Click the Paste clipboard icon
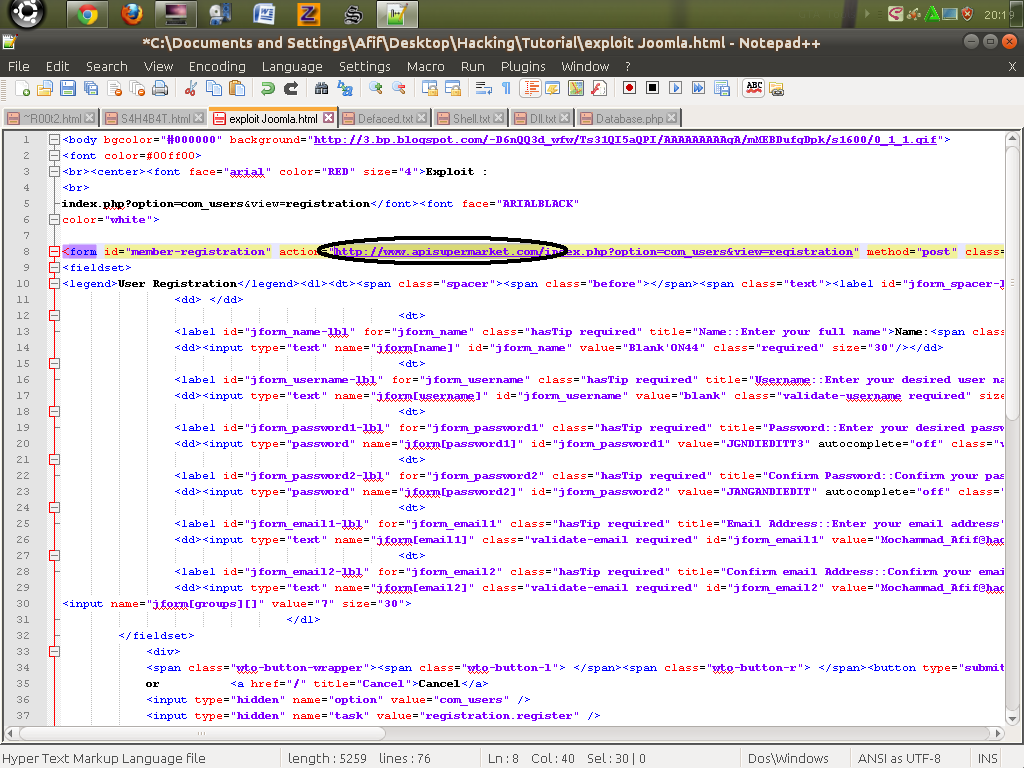This screenshot has width=1024, height=768. (x=236, y=89)
